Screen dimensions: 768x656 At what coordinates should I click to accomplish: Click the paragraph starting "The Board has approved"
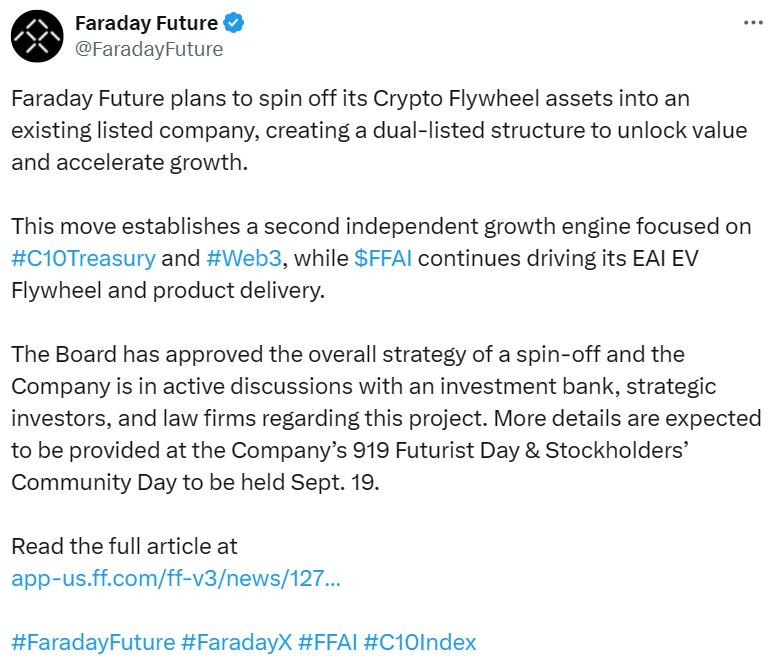click(x=385, y=418)
